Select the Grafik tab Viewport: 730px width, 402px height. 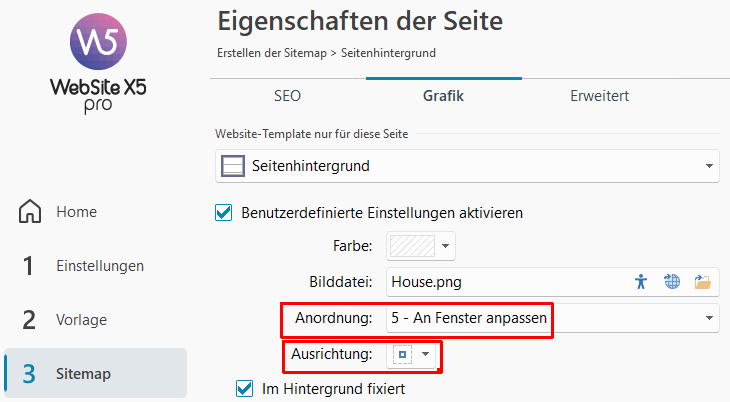(443, 96)
